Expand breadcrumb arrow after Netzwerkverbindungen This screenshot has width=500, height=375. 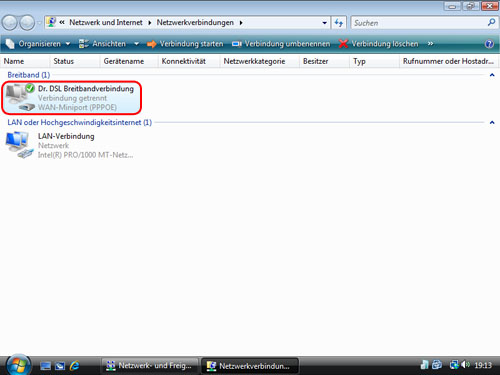[x=241, y=23]
